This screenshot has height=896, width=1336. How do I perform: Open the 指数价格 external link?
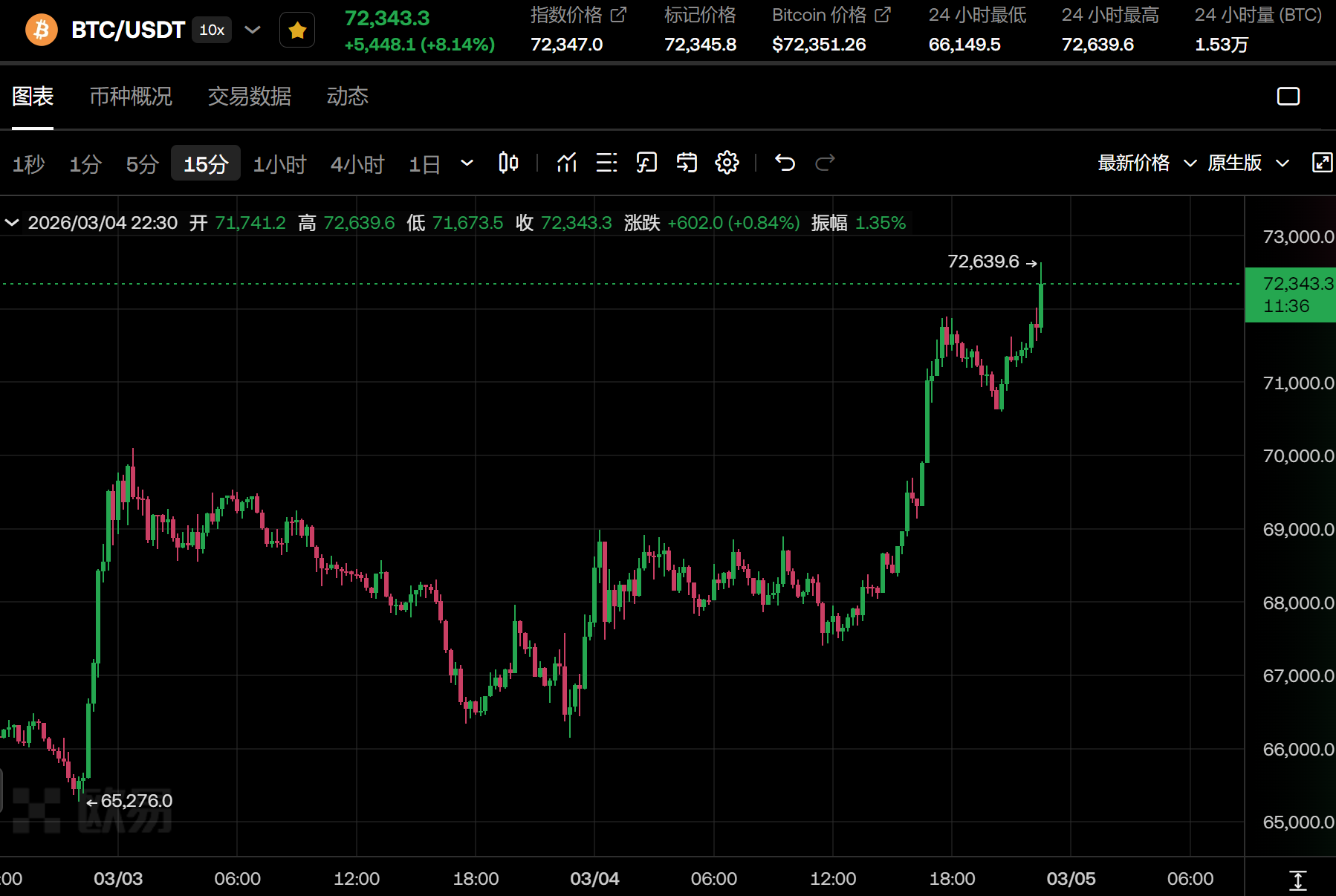point(618,15)
